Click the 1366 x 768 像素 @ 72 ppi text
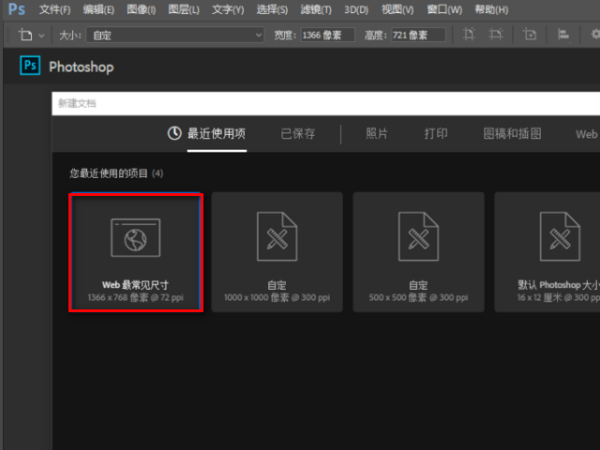 tap(135, 298)
